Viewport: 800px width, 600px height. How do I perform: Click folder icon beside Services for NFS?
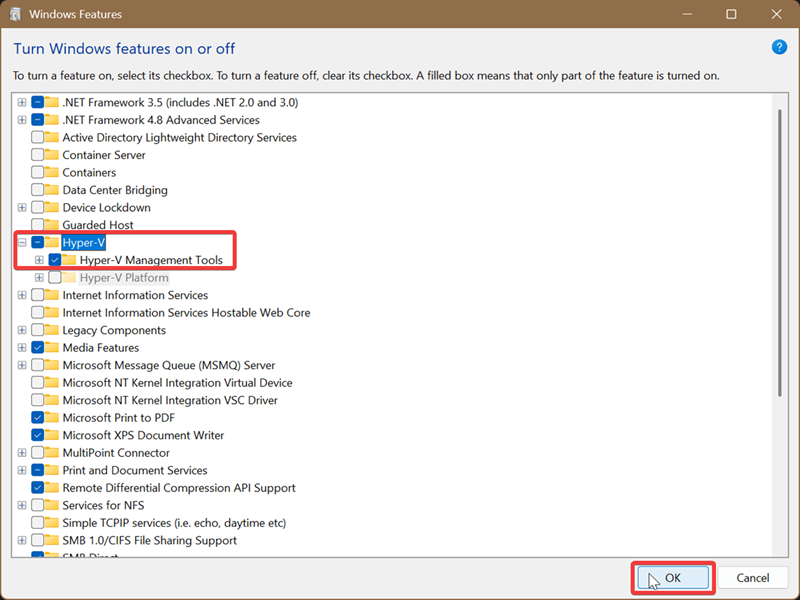click(x=52, y=505)
